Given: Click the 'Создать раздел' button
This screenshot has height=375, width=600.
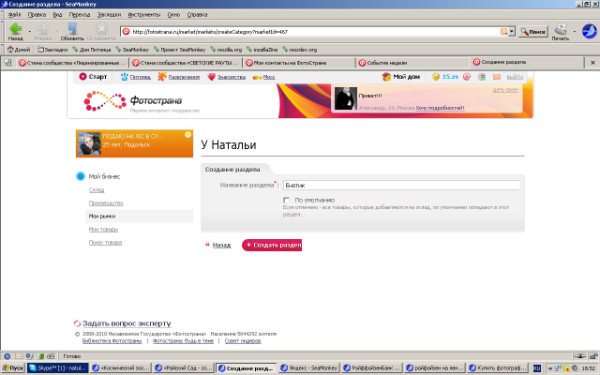Looking at the screenshot, I should click(x=272, y=245).
